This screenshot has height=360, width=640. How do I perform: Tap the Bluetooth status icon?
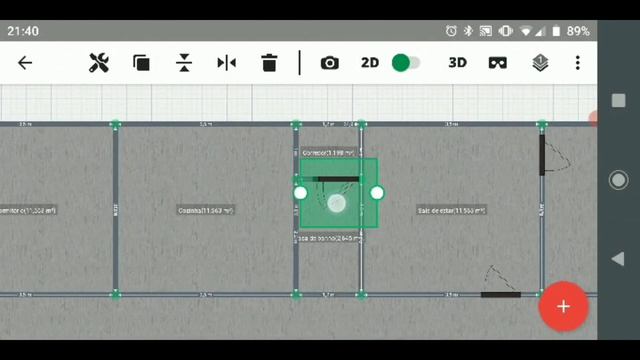pyautogui.click(x=469, y=31)
